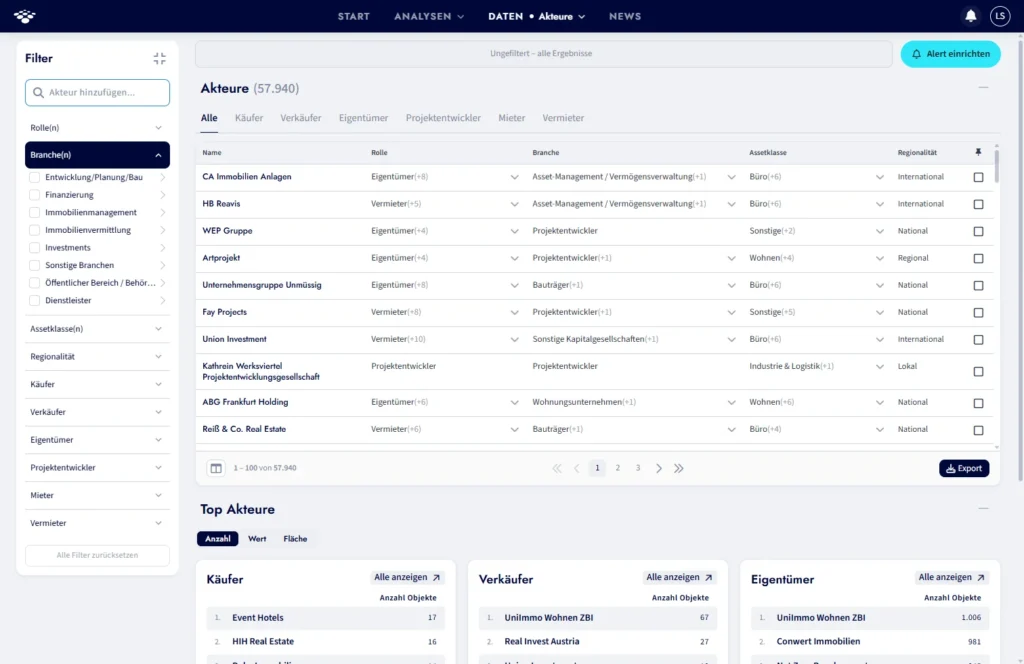
Task: Click the app logo in the top bar
Action: coord(25,16)
